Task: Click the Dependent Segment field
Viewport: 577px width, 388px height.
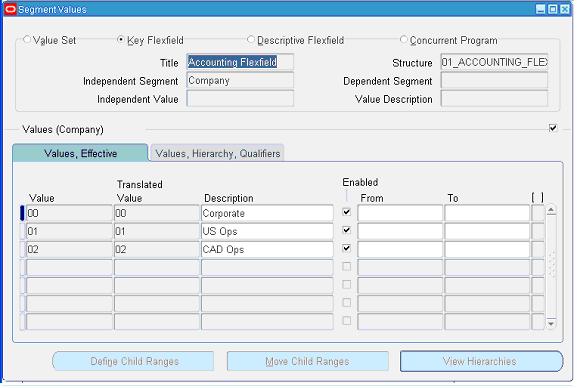Action: 494,80
